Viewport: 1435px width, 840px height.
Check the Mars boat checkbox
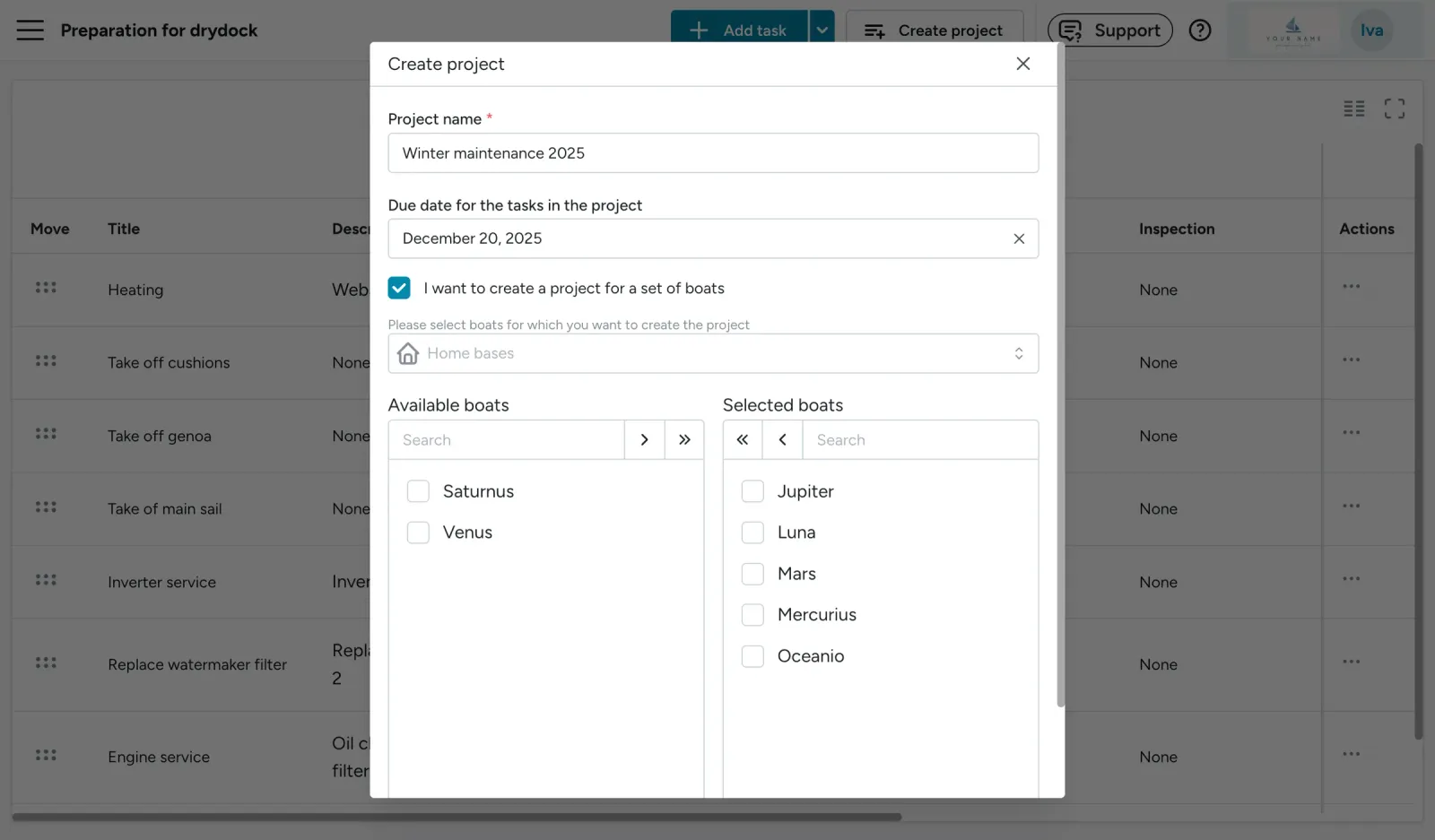752,574
